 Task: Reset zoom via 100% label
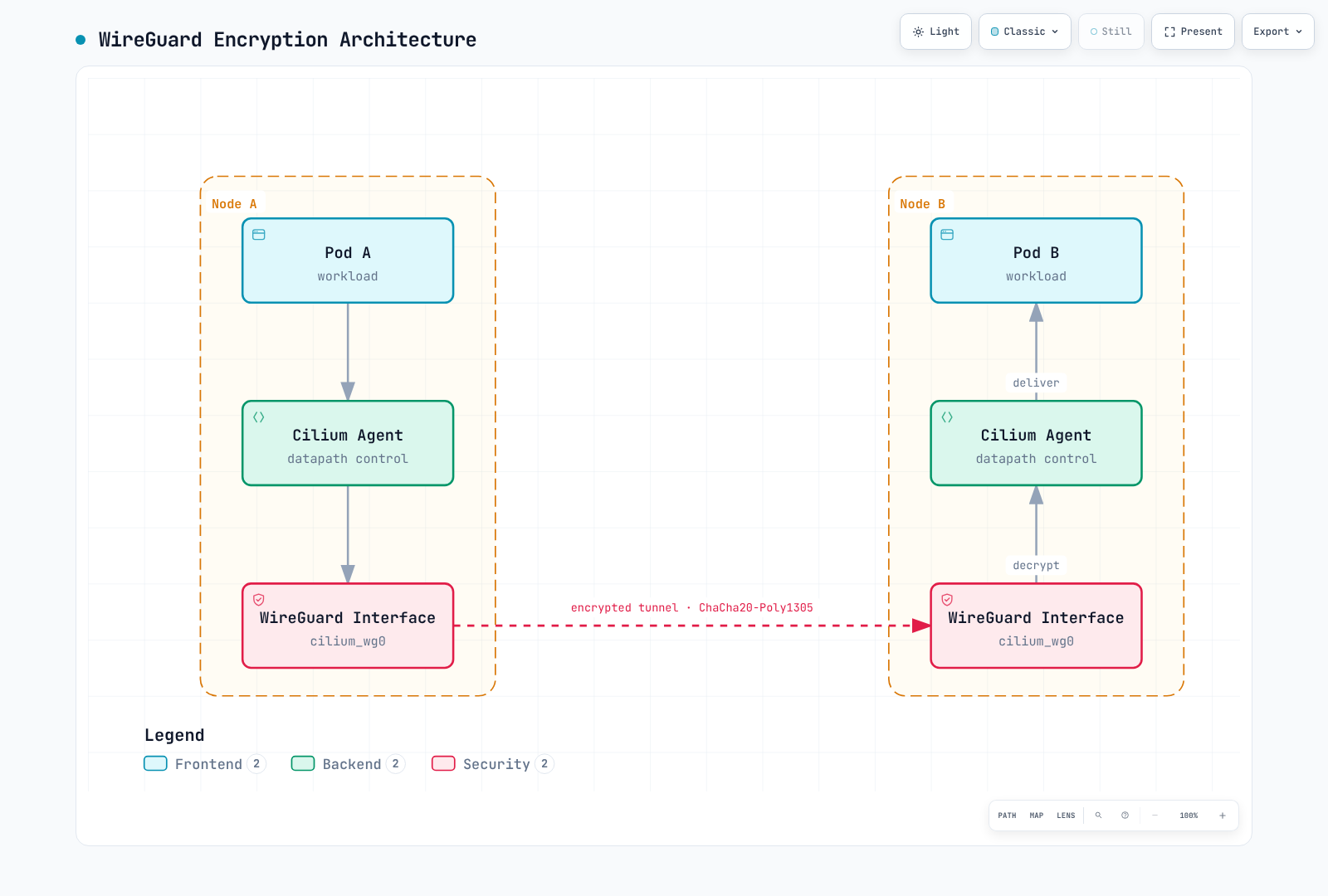(1189, 816)
